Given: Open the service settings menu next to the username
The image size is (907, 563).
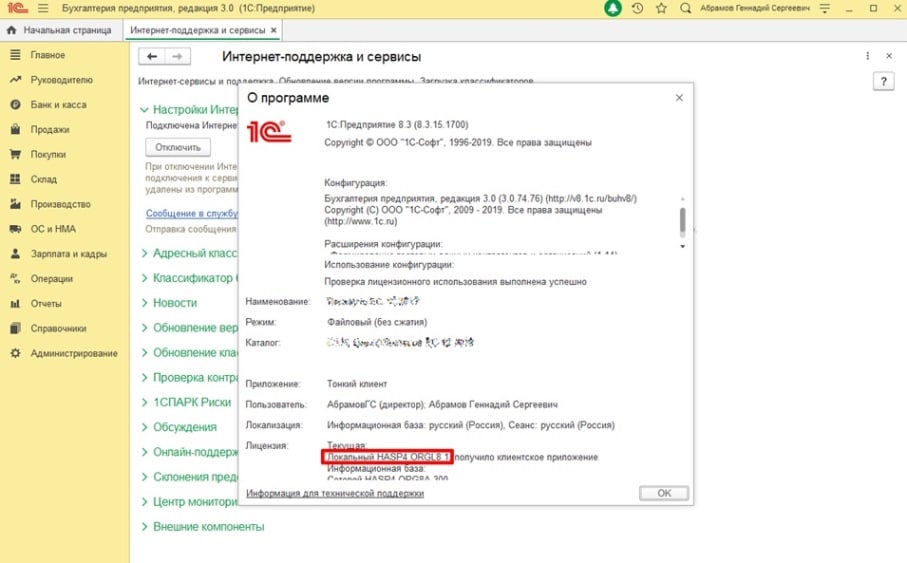Looking at the screenshot, I should (x=825, y=8).
